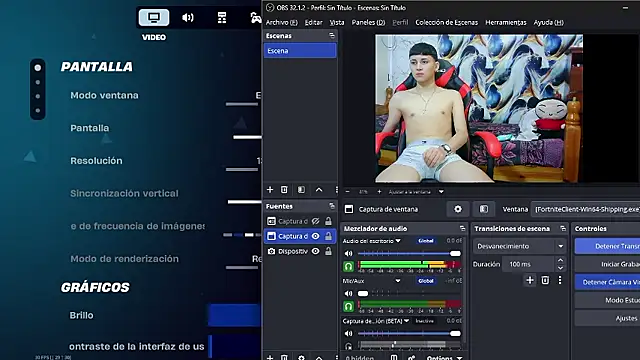Adjust the Mic/Aux volume slider

point(409,293)
